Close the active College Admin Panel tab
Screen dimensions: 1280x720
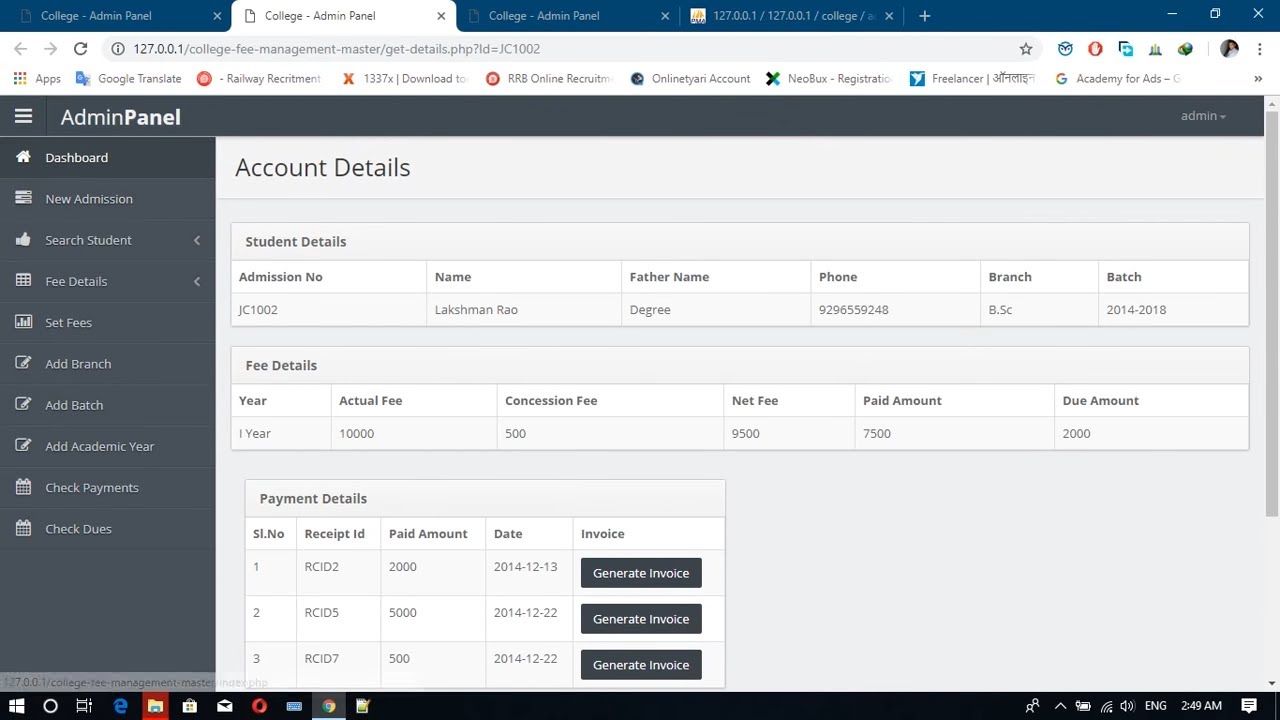[441, 16]
